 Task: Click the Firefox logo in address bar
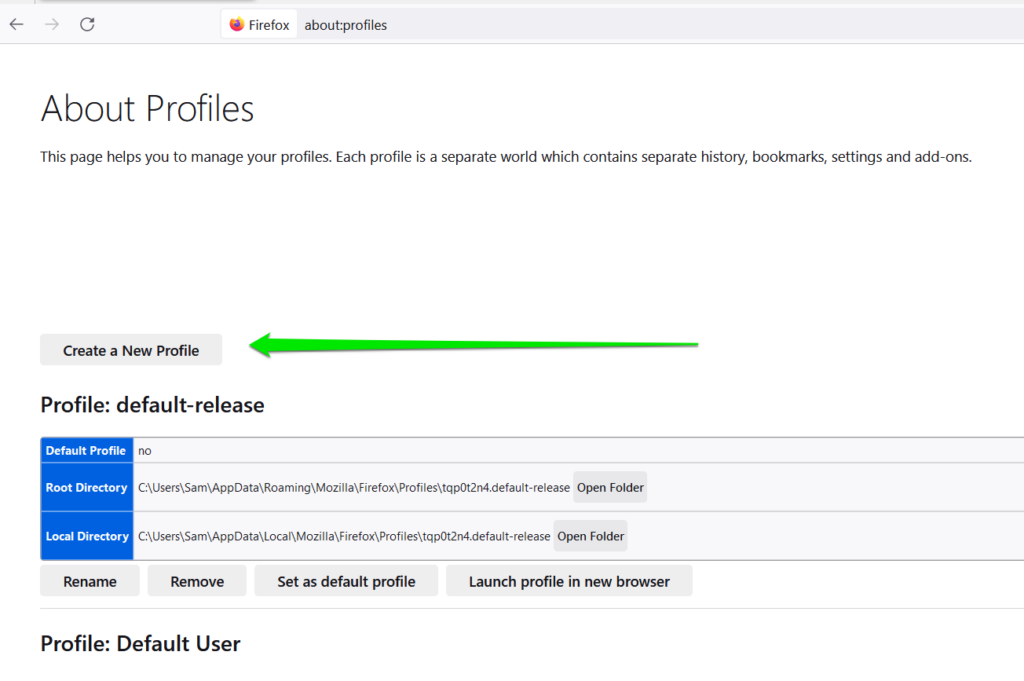click(236, 25)
